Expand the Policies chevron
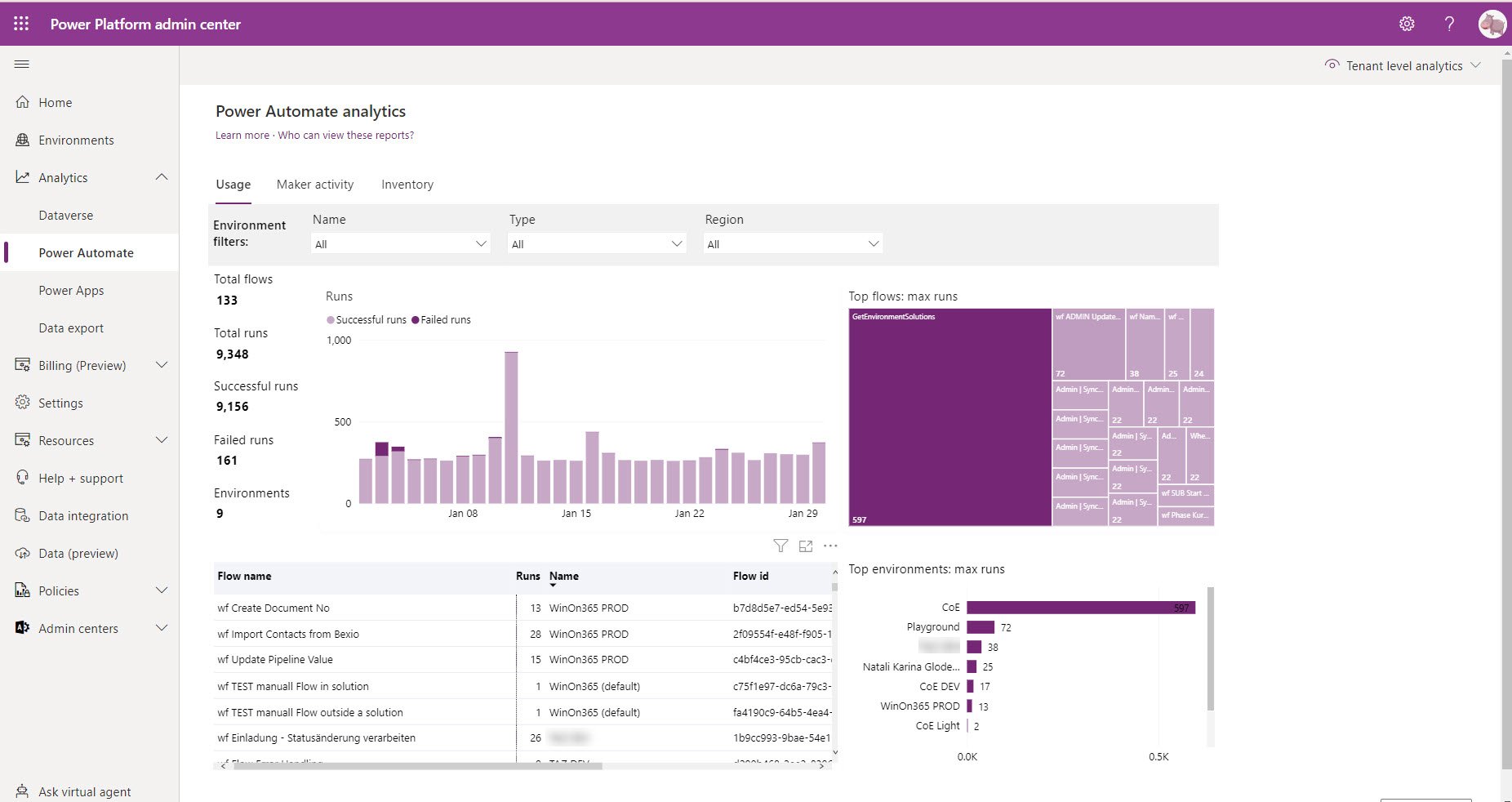Screen dimensions: 1512x802 coord(162,590)
